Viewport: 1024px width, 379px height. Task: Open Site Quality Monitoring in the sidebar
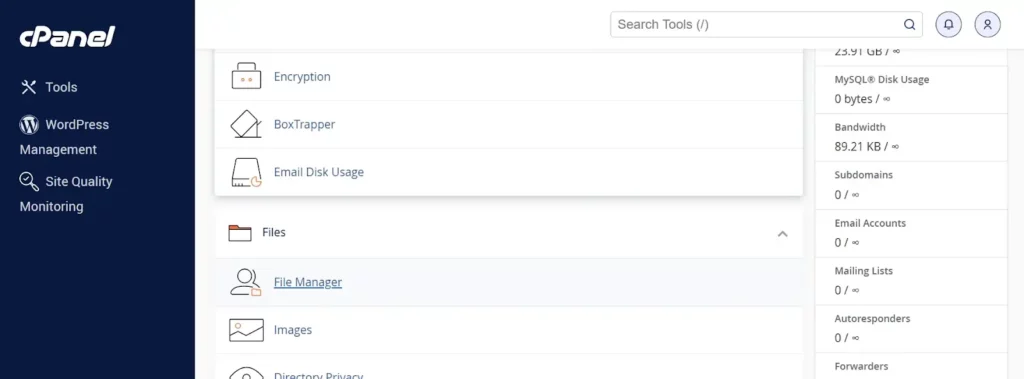coord(66,194)
